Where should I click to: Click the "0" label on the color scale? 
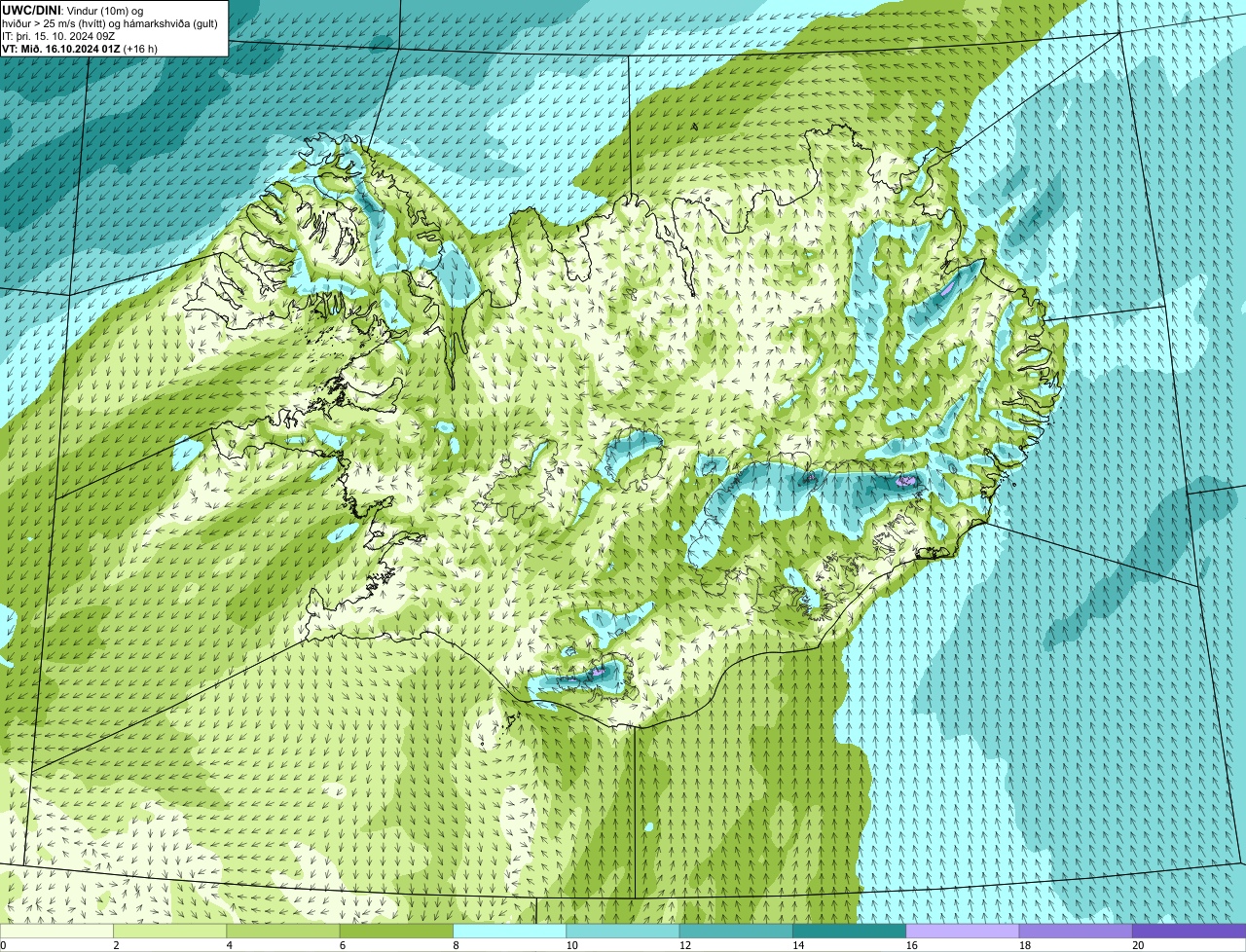pos(3,945)
